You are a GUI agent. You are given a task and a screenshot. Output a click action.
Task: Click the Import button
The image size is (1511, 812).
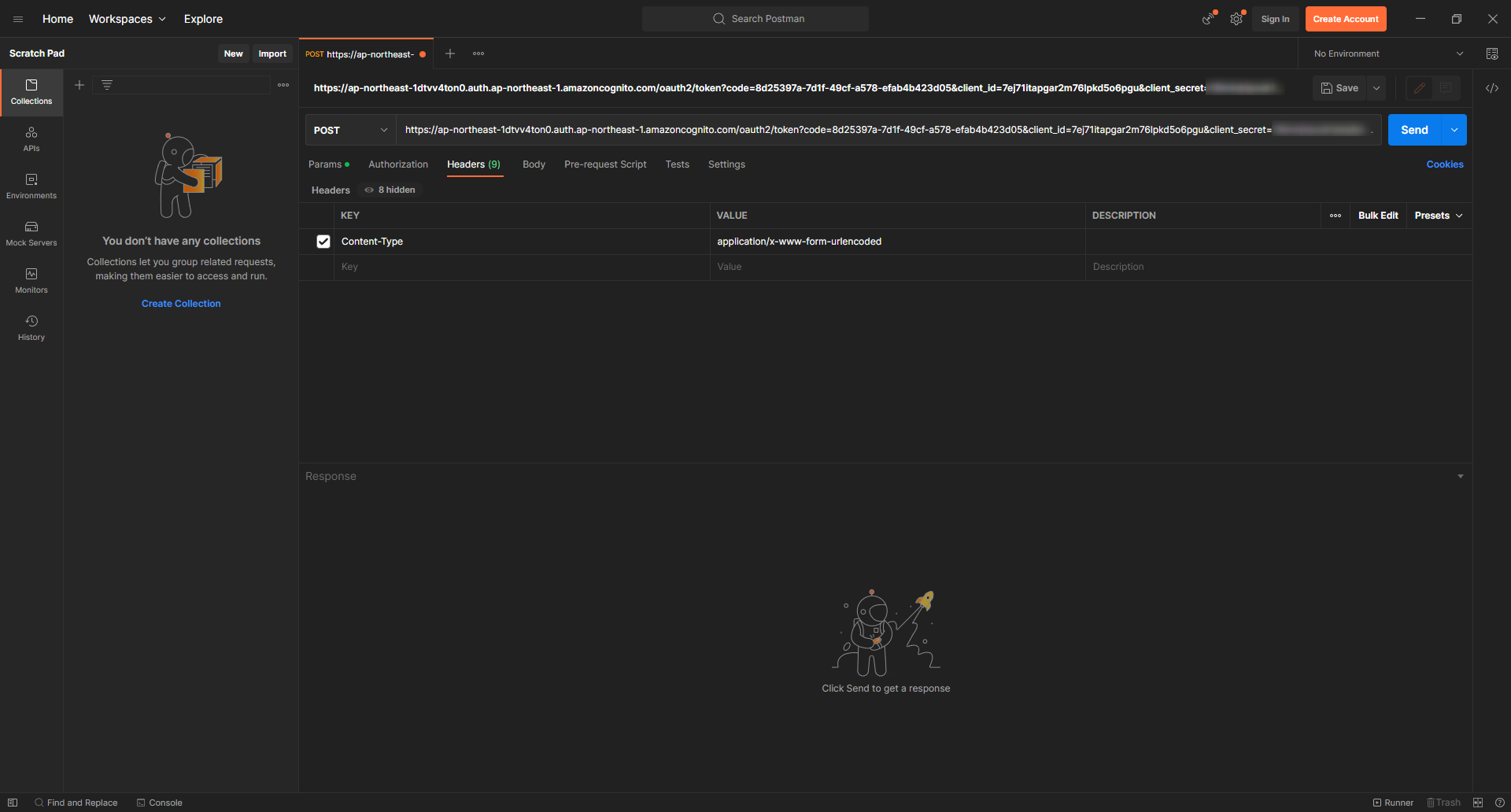272,54
